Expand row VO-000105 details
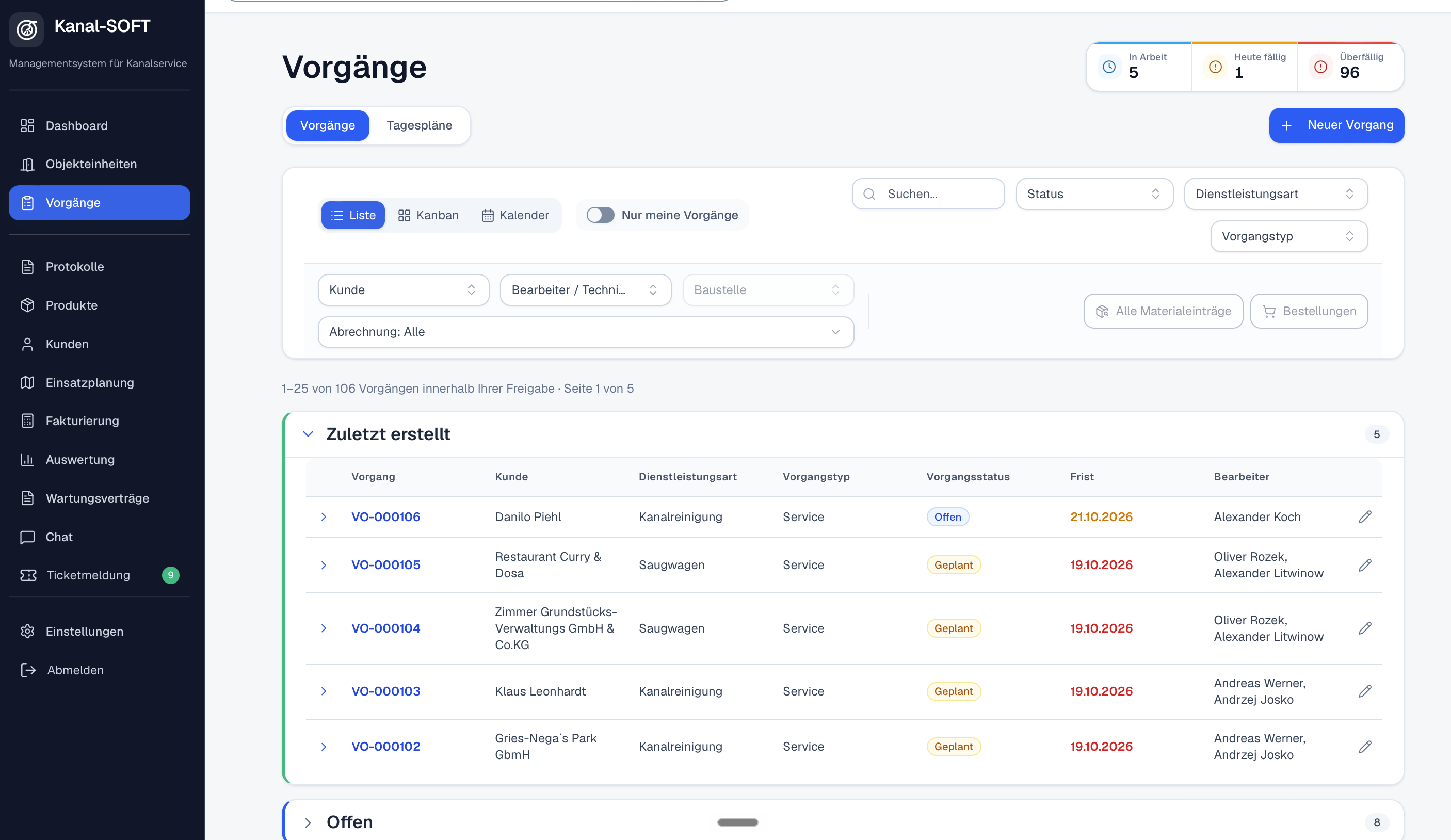Image resolution: width=1451 pixels, height=840 pixels. click(x=324, y=565)
